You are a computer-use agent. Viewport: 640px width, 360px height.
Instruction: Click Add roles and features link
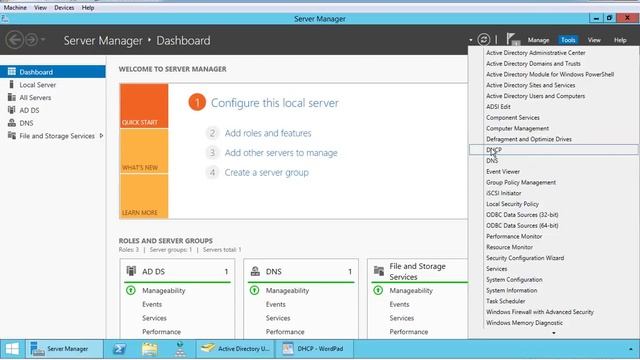[x=268, y=133]
